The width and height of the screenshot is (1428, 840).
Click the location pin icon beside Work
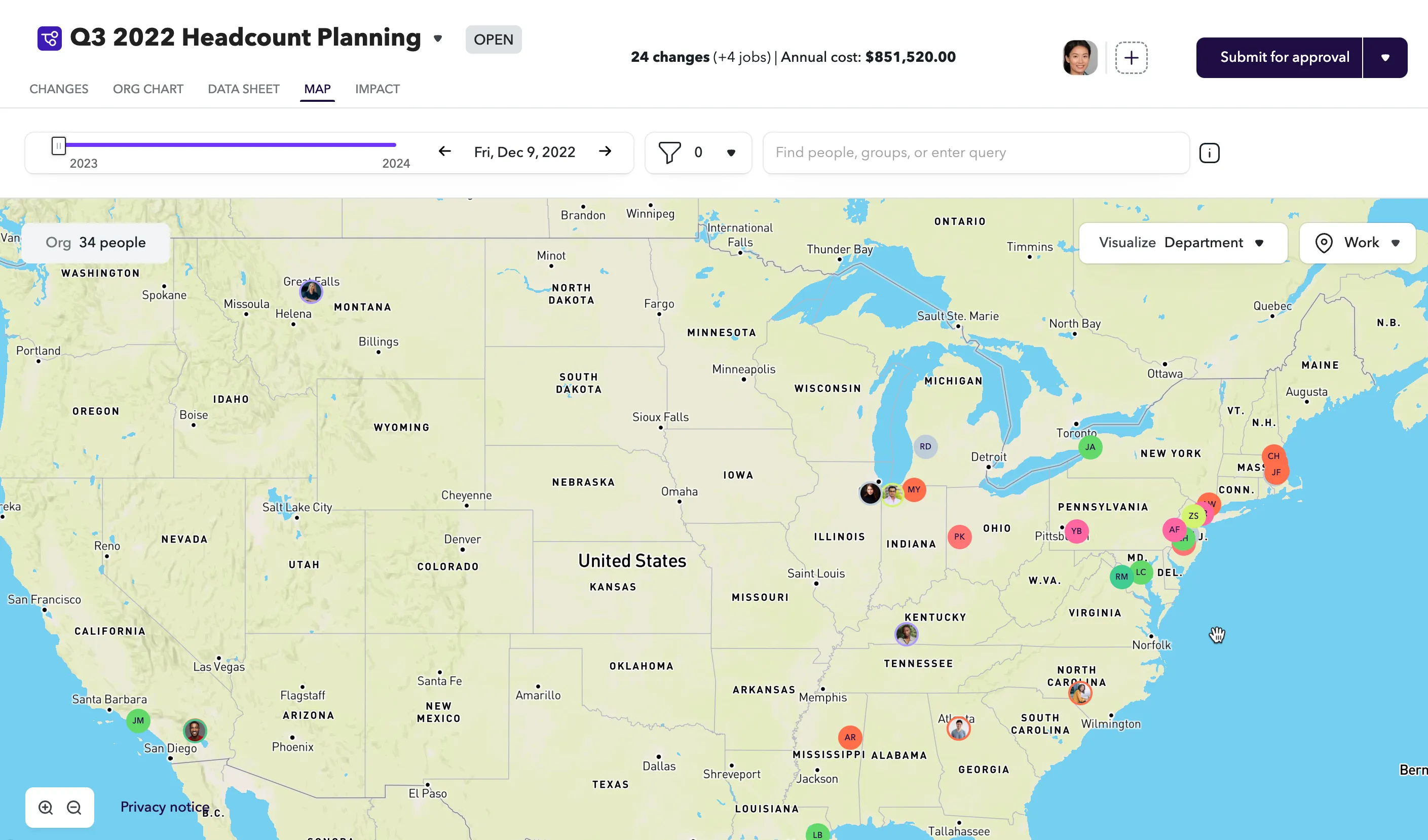point(1324,243)
